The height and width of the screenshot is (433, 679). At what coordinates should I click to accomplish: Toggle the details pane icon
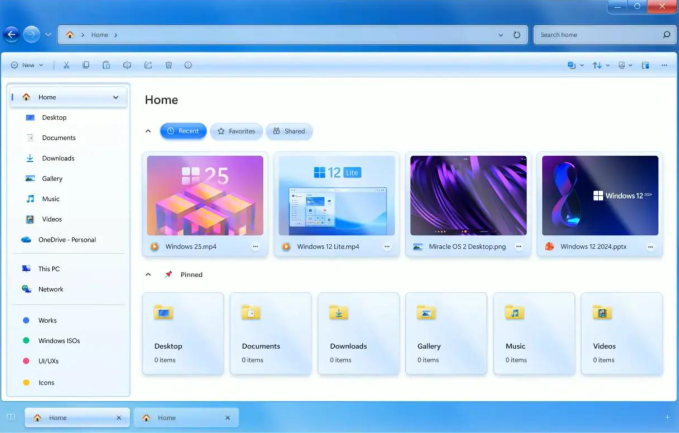pos(645,65)
